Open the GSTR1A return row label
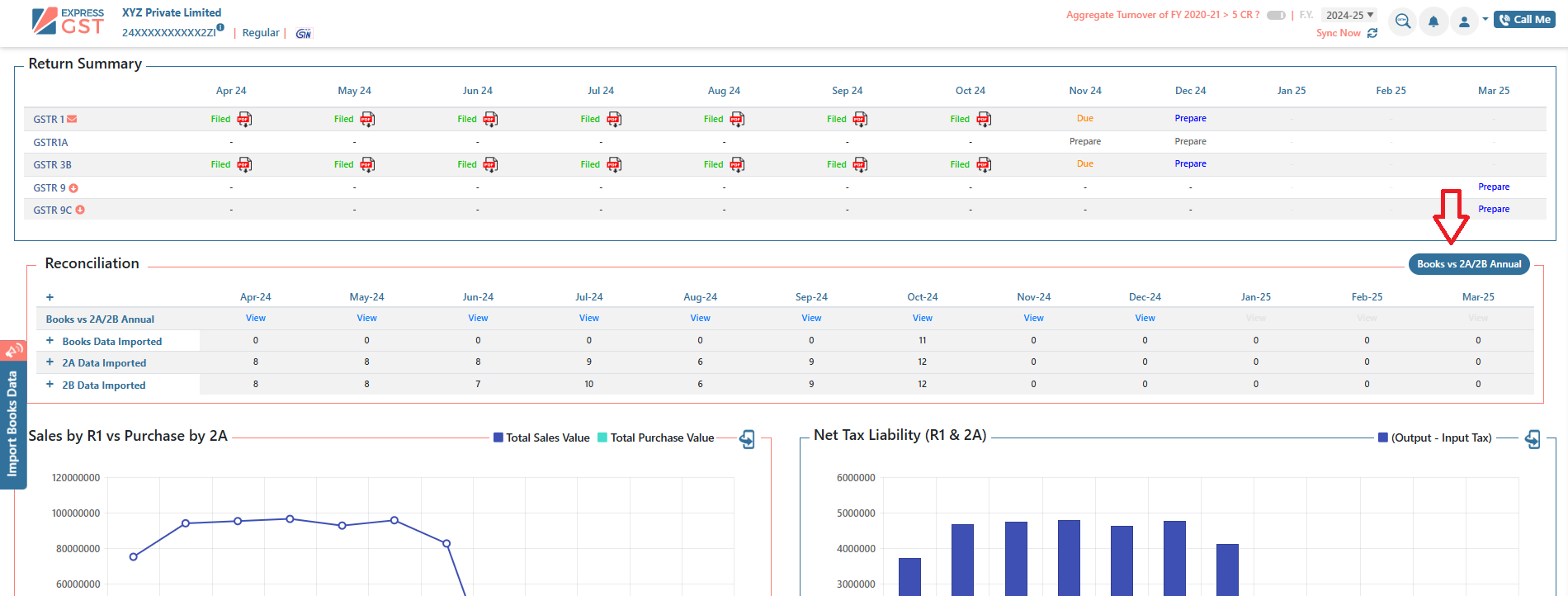Image resolution: width=1568 pixels, height=596 pixels. [x=50, y=143]
